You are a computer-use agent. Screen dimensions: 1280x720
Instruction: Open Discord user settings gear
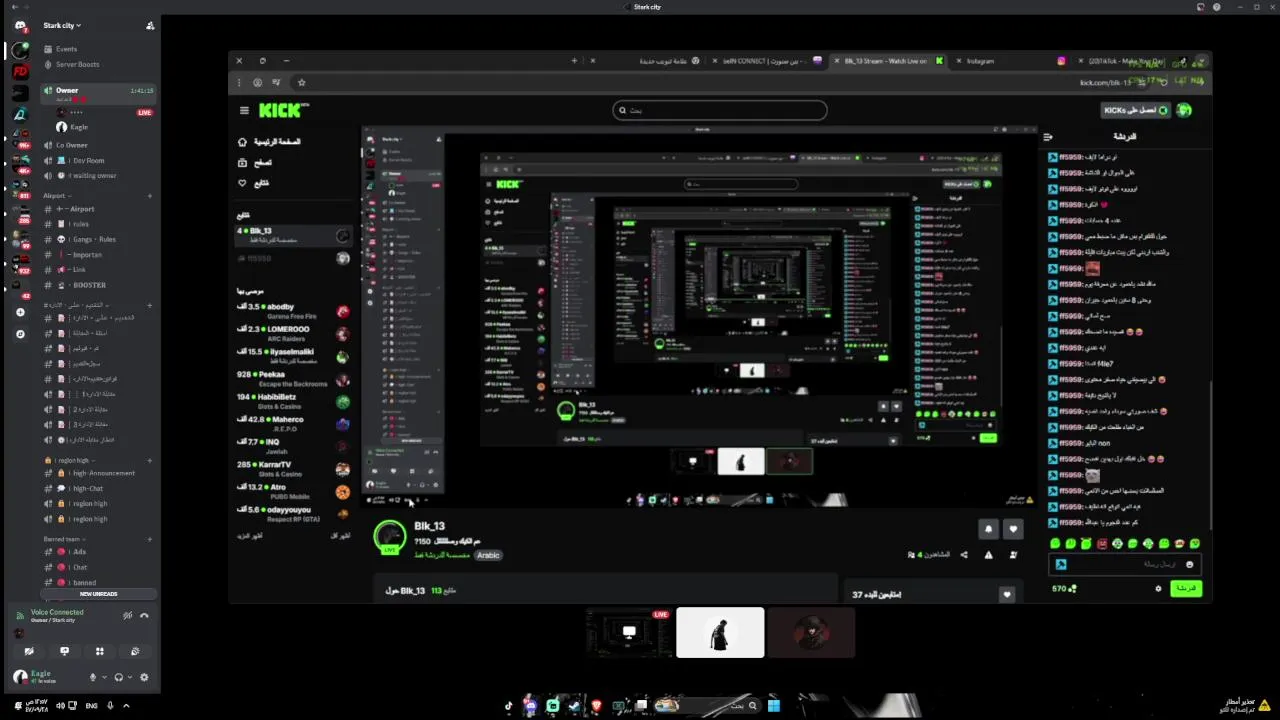point(144,677)
